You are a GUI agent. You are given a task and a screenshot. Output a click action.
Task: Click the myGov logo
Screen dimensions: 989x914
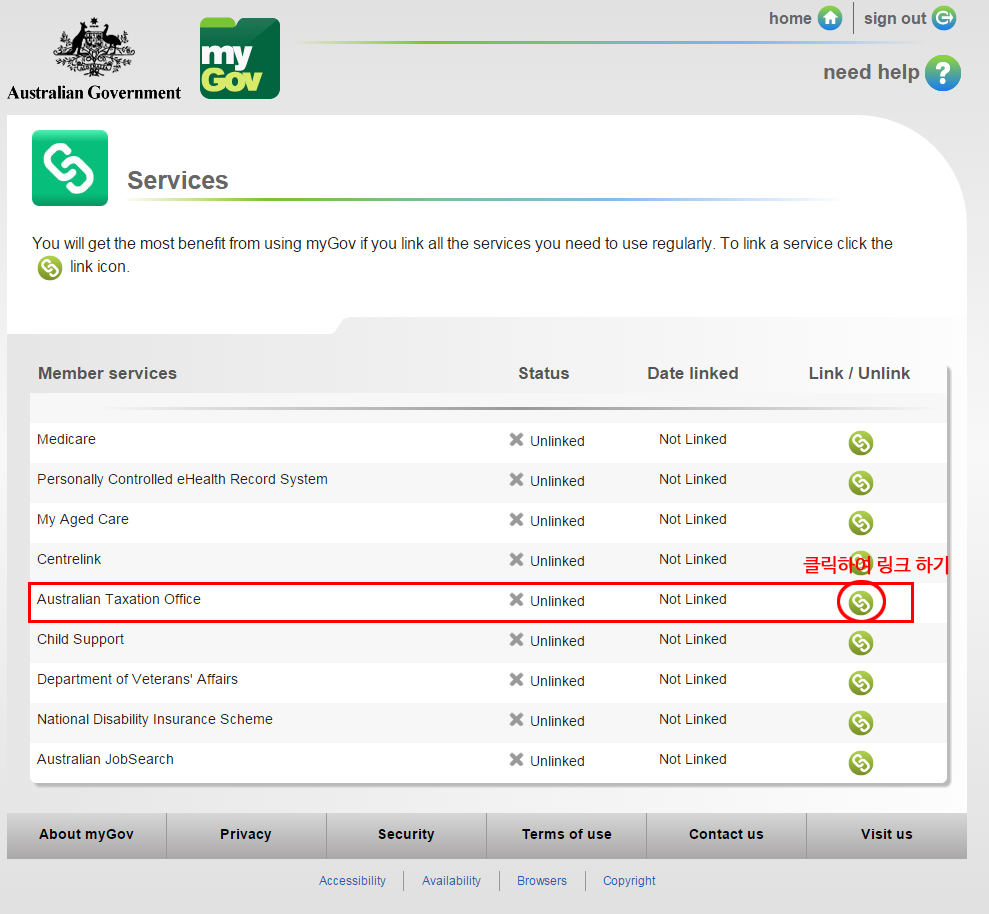[240, 58]
